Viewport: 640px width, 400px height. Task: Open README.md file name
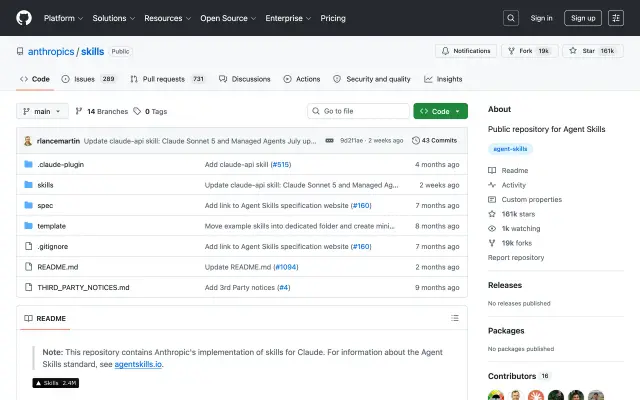coord(58,267)
